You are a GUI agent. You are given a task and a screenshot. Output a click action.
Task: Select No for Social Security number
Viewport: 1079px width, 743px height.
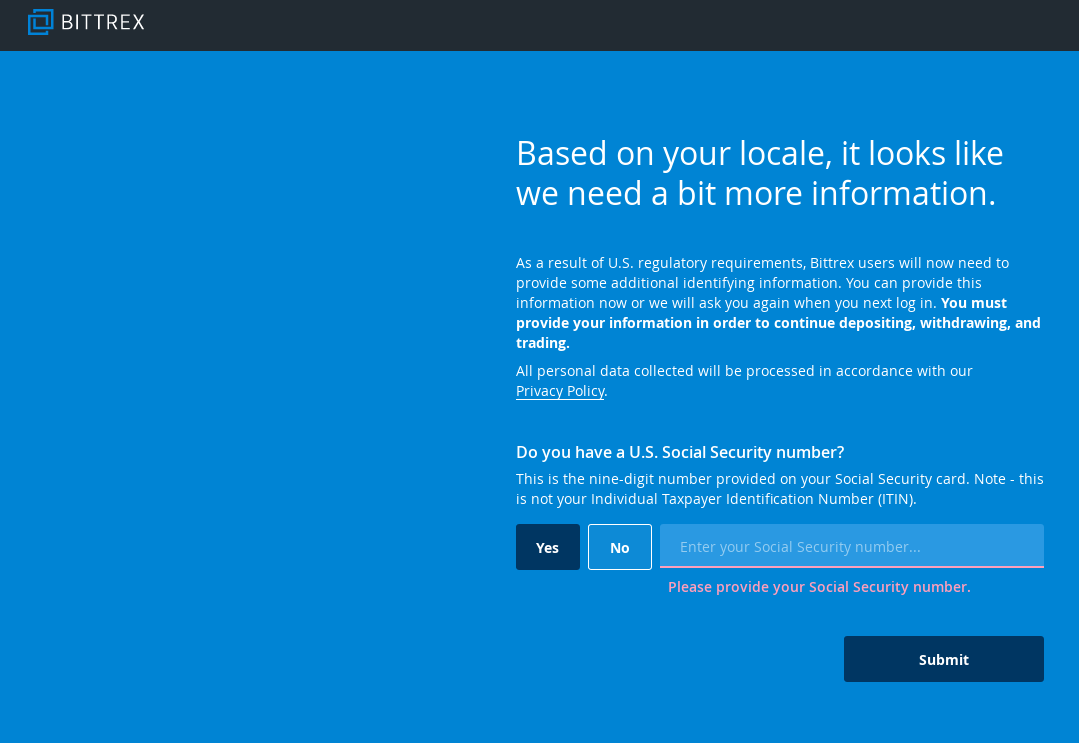(619, 547)
